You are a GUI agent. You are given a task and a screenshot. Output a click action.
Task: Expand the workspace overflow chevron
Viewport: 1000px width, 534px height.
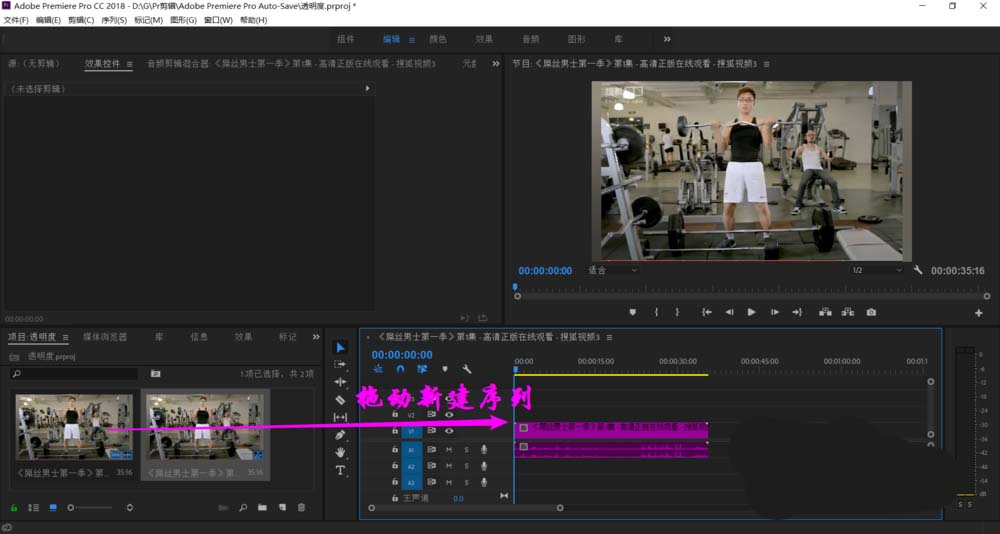(667, 39)
